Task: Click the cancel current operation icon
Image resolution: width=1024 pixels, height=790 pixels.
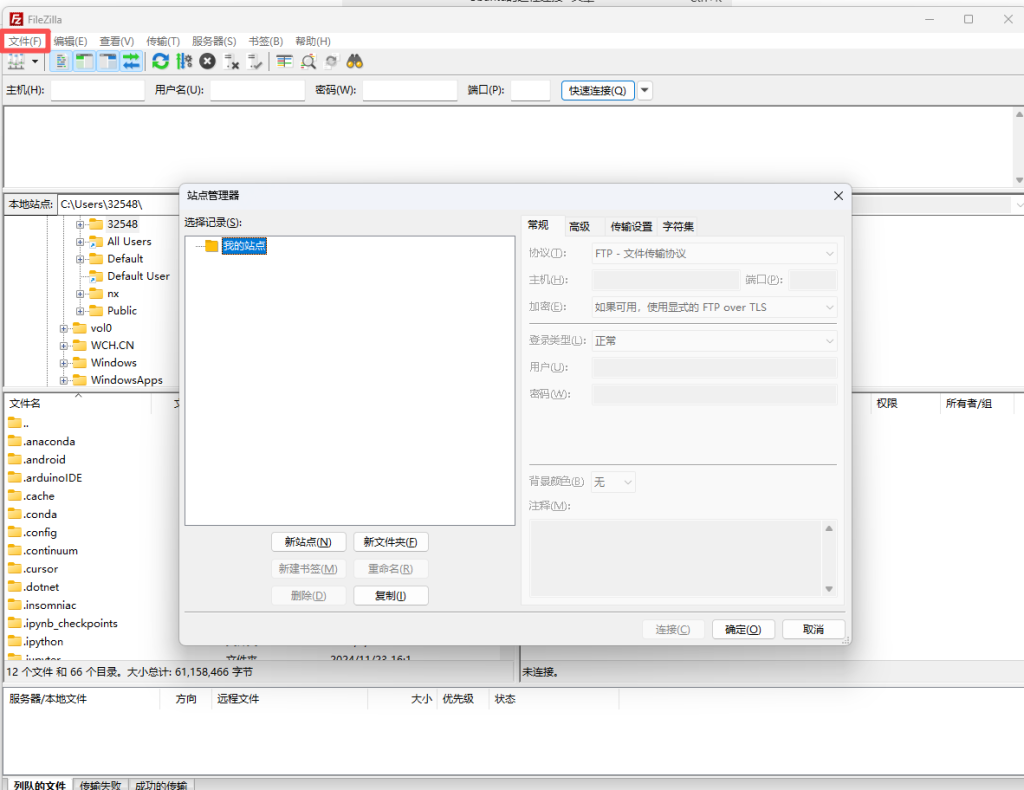Action: 207,62
